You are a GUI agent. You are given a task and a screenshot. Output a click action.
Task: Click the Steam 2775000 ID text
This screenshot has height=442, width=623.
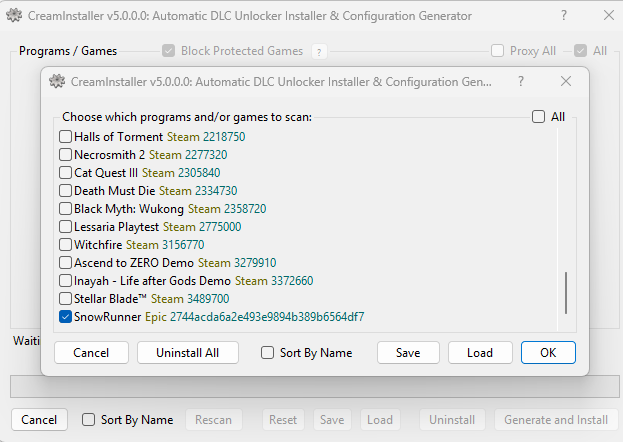click(x=202, y=227)
